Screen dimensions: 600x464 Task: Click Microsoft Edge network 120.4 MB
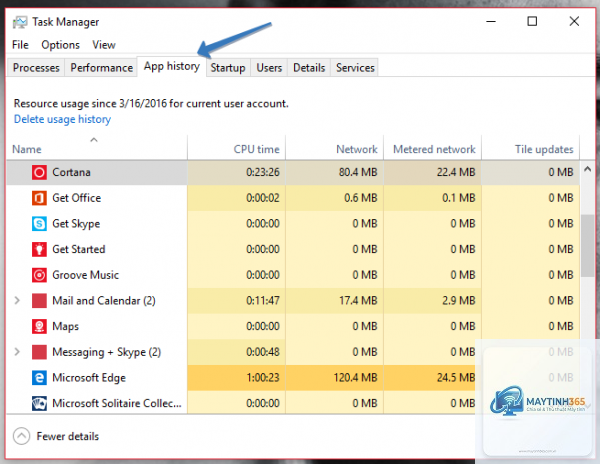click(x=355, y=378)
